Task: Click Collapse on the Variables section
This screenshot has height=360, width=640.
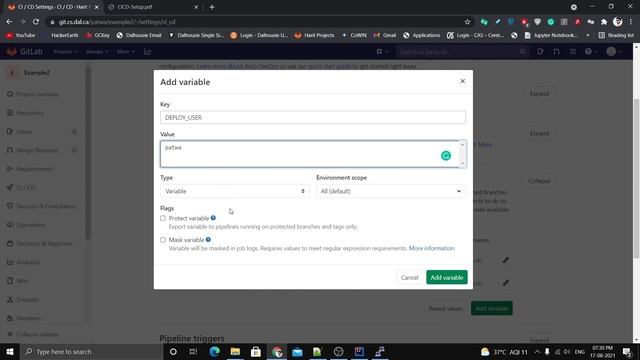Action: tap(539, 181)
